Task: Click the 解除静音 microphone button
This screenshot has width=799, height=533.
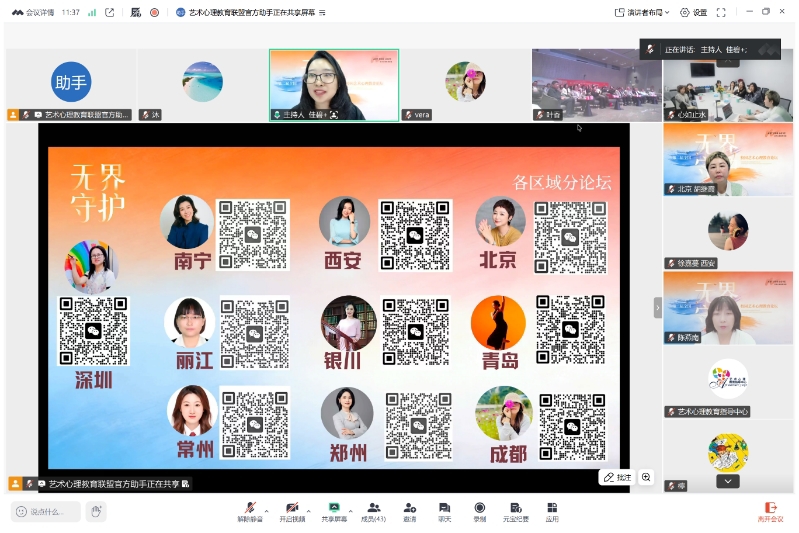Action: point(250,511)
